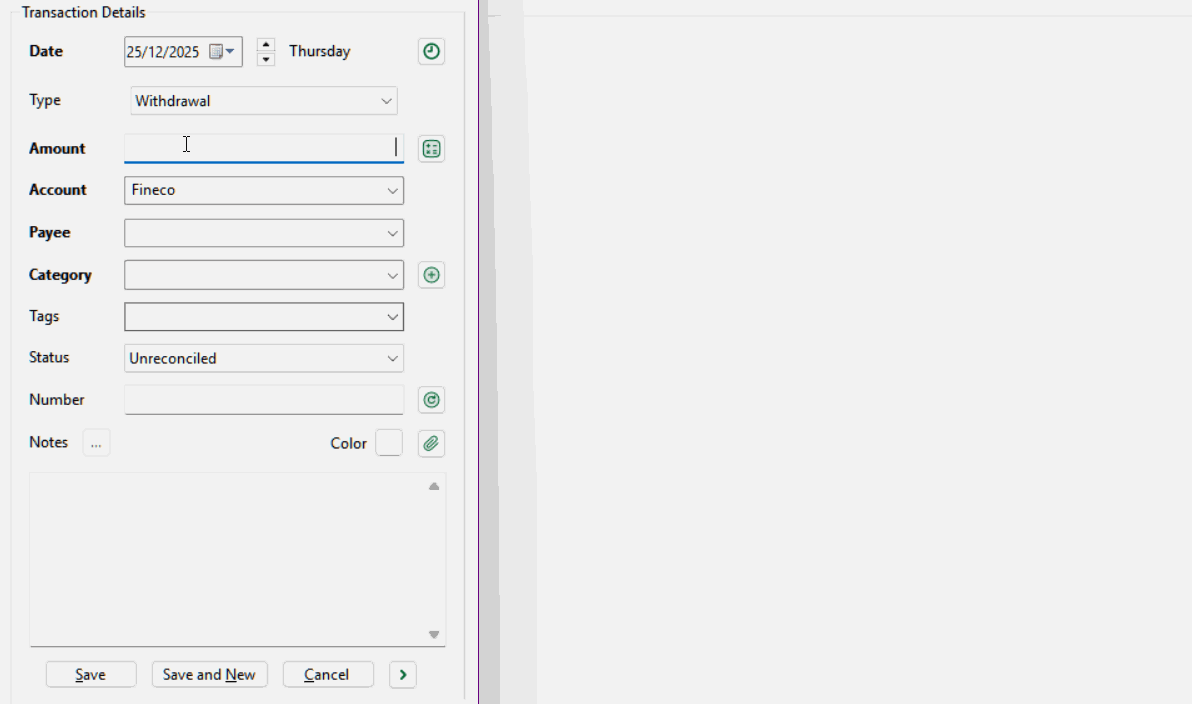Open the Category selection dropdown
The image size is (1192, 704).
392,274
